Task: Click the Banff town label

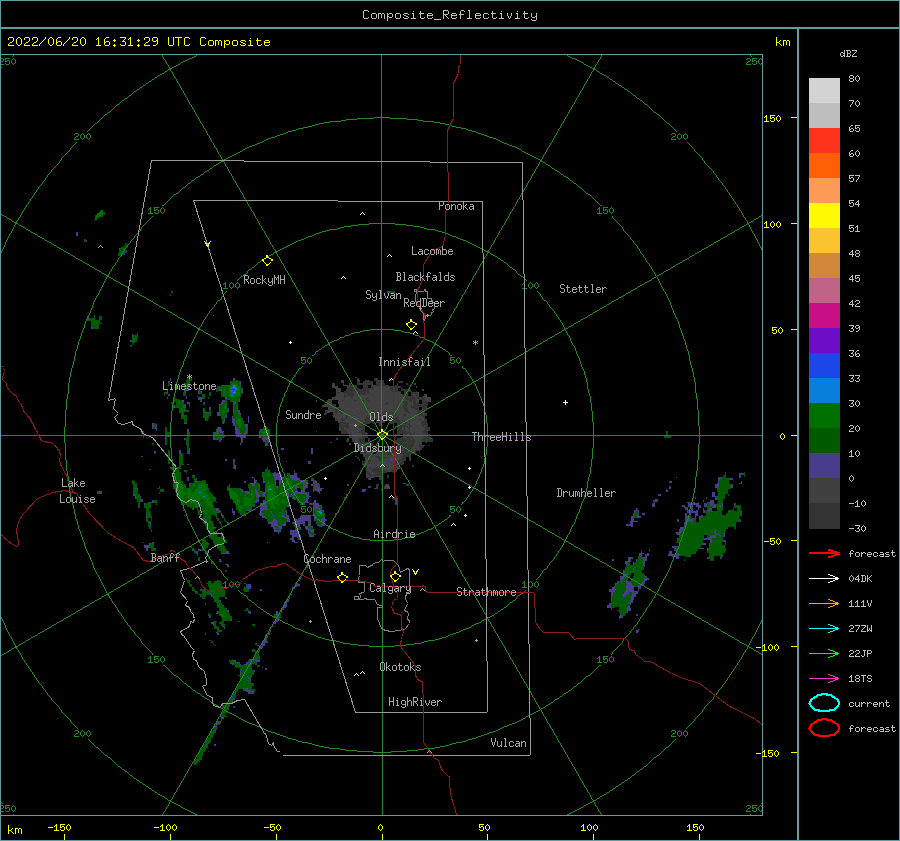Action: pos(165,558)
